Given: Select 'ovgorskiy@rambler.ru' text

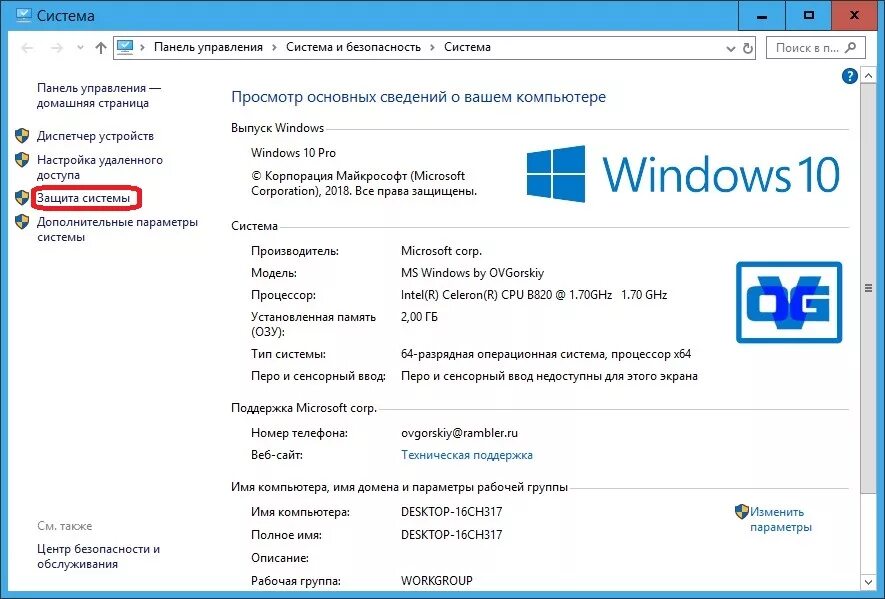Looking at the screenshot, I should (x=459, y=433).
